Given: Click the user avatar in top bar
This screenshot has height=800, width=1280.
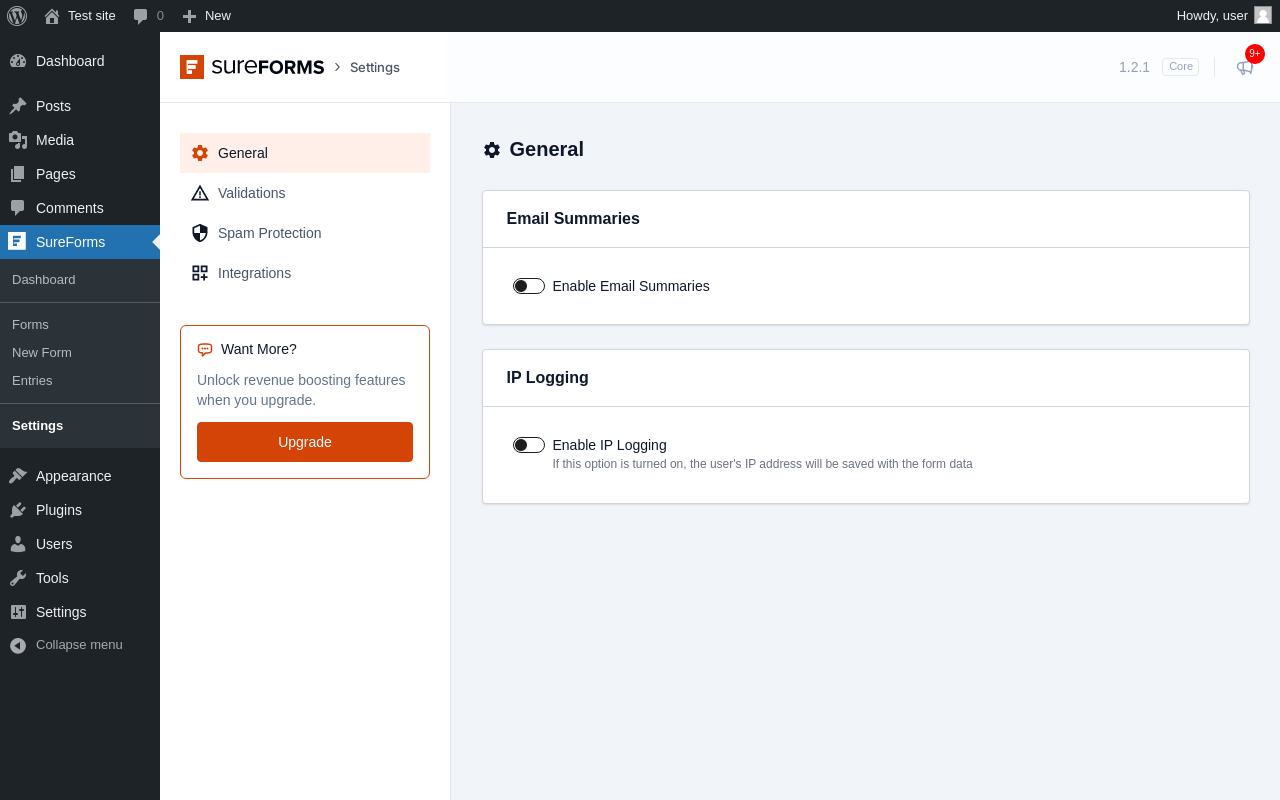Looking at the screenshot, I should [x=1263, y=15].
